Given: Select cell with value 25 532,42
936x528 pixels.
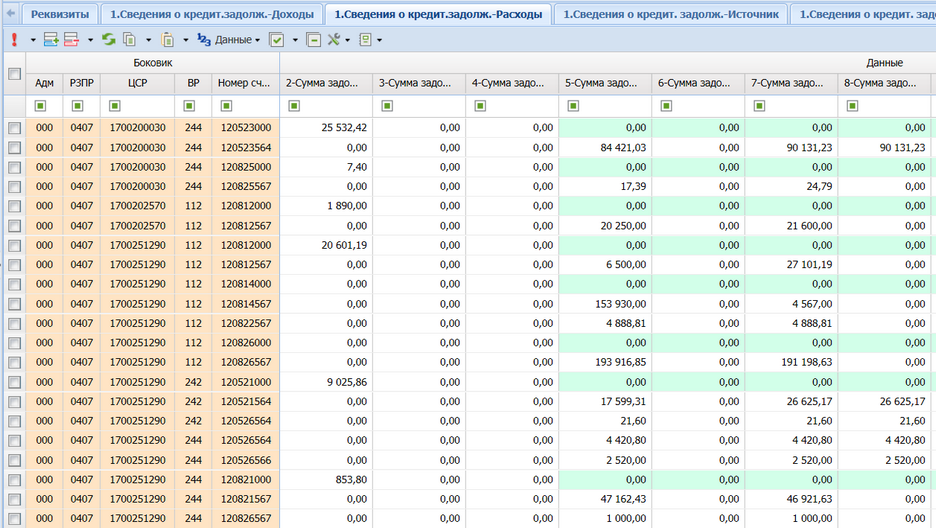Looking at the screenshot, I should 326,128.
